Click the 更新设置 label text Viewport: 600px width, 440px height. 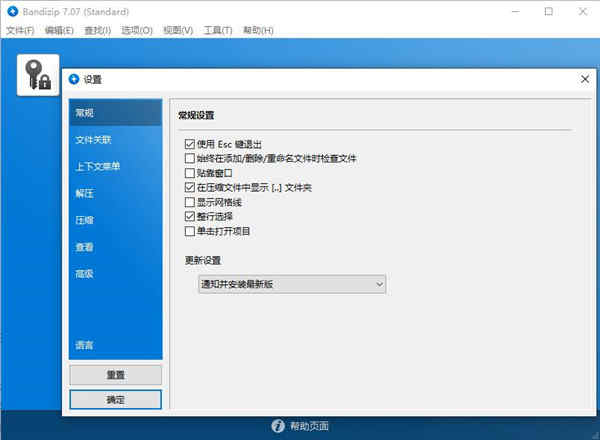point(203,261)
